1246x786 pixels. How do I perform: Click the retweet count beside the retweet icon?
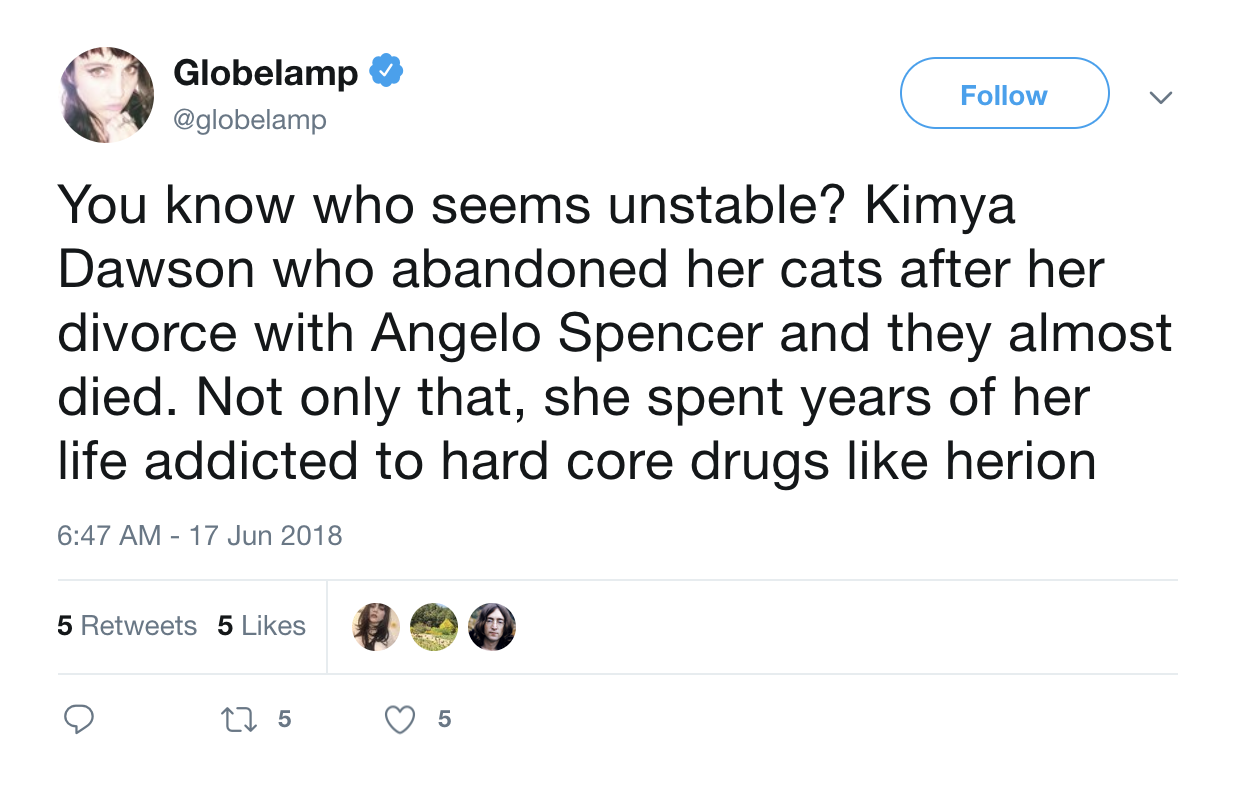(284, 719)
